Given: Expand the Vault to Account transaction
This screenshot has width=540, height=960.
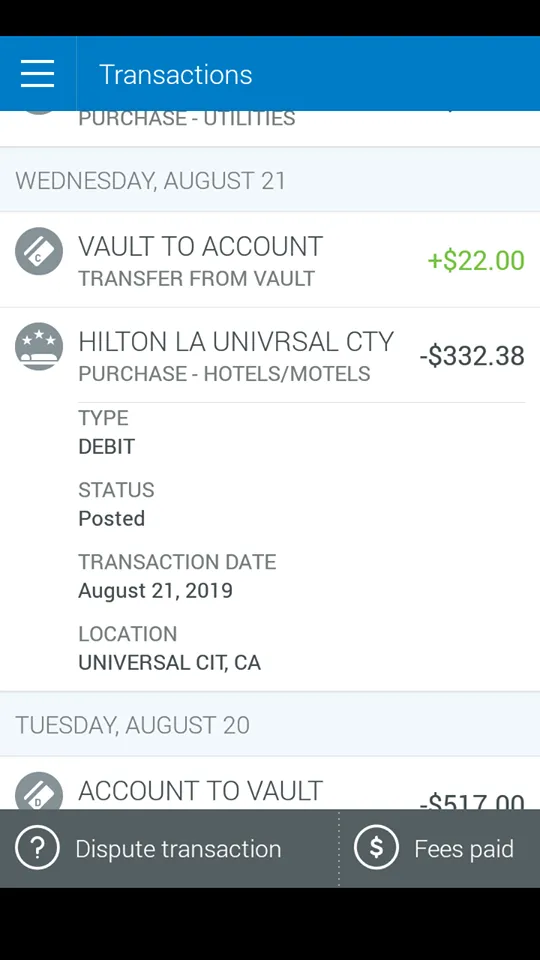Looking at the screenshot, I should [270, 260].
